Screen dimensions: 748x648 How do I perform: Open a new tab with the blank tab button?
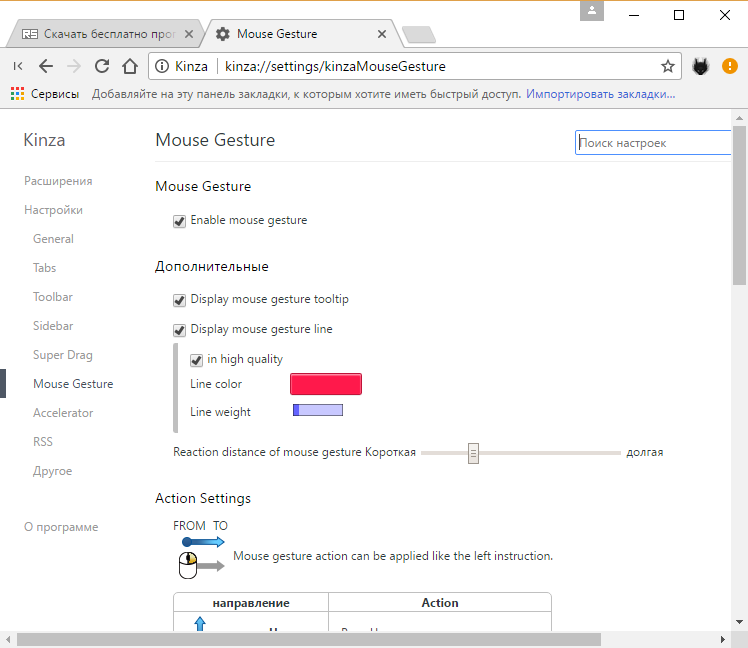418,34
